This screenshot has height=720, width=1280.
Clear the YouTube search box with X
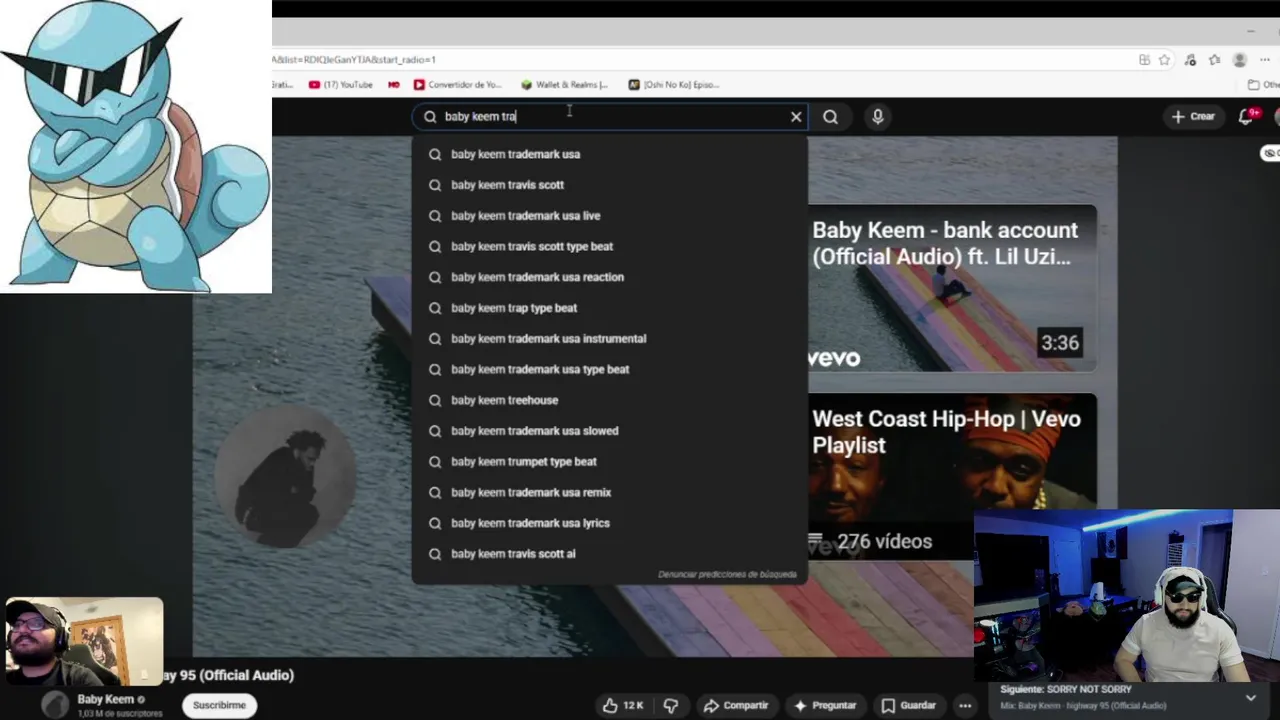click(796, 117)
